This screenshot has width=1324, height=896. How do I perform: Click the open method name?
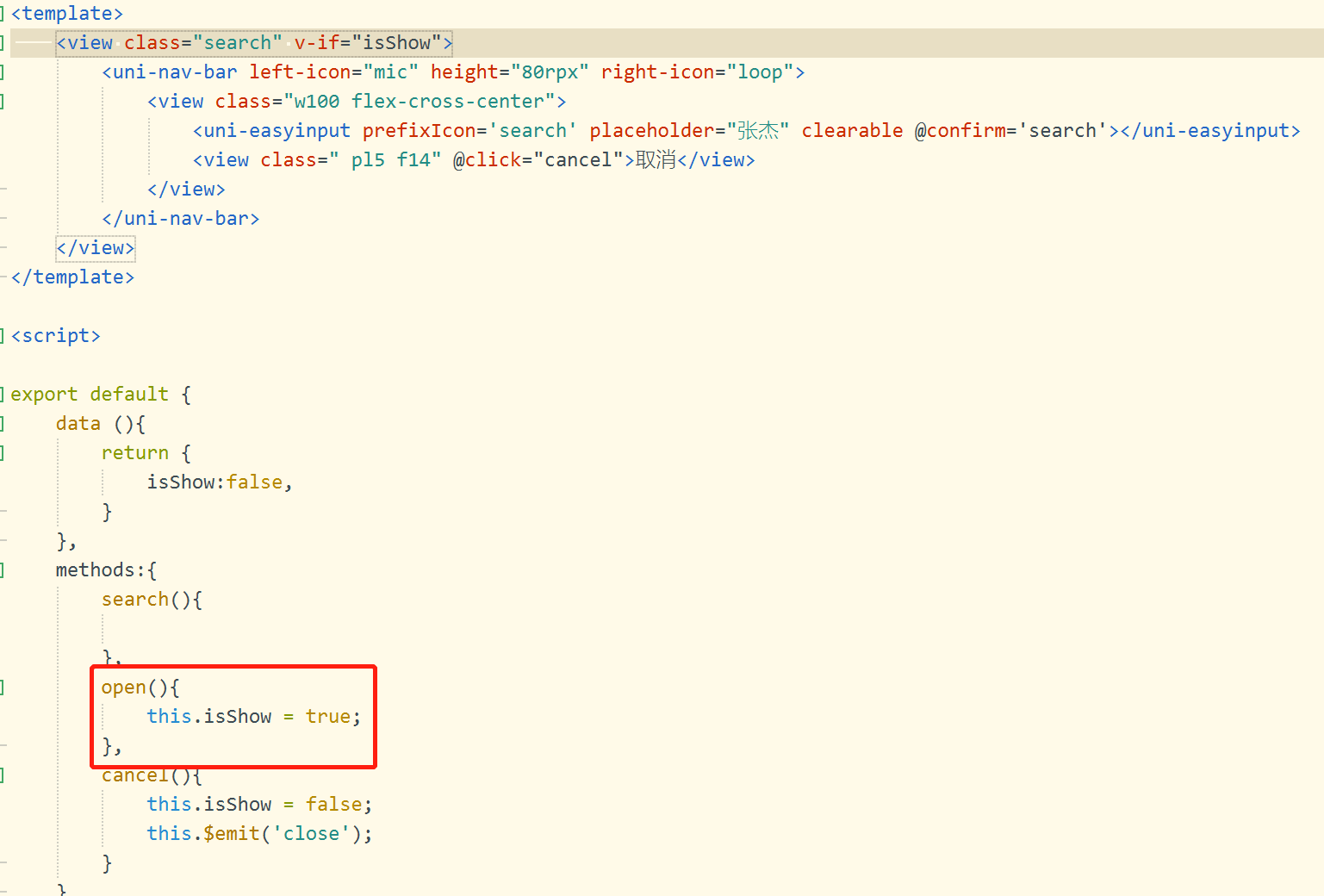[124, 688]
